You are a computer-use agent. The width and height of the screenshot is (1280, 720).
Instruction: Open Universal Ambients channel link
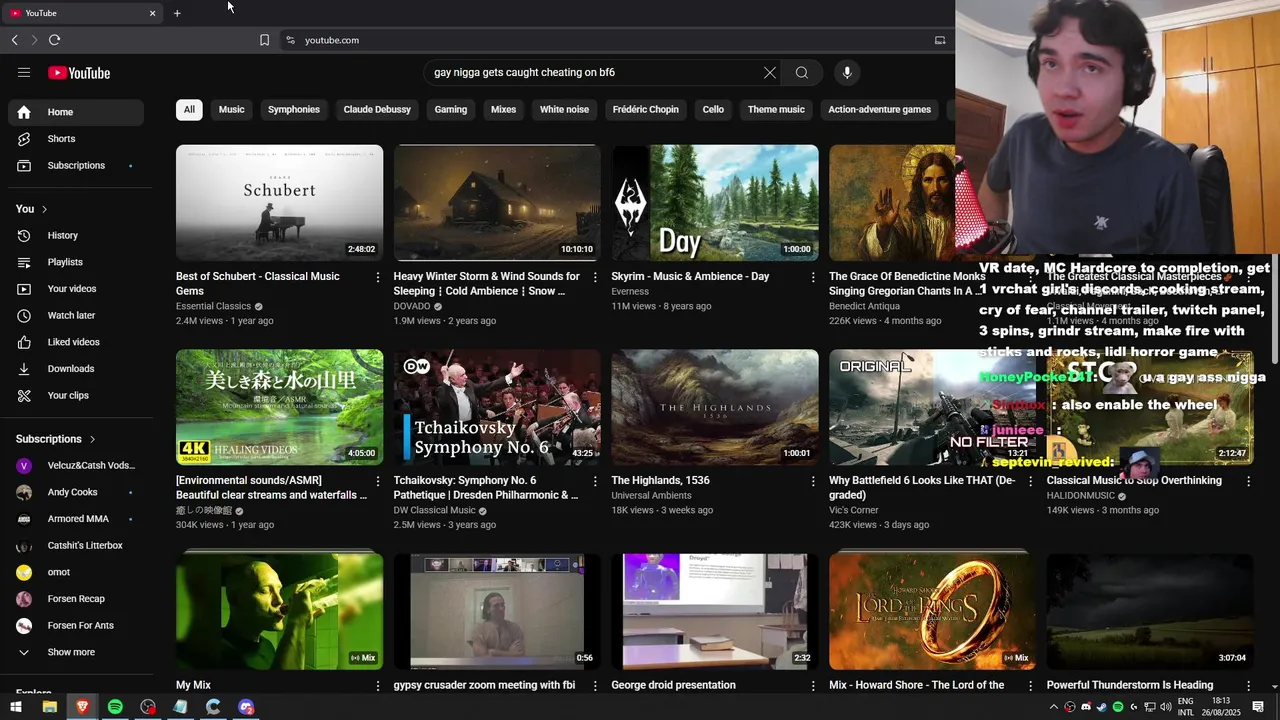point(651,495)
